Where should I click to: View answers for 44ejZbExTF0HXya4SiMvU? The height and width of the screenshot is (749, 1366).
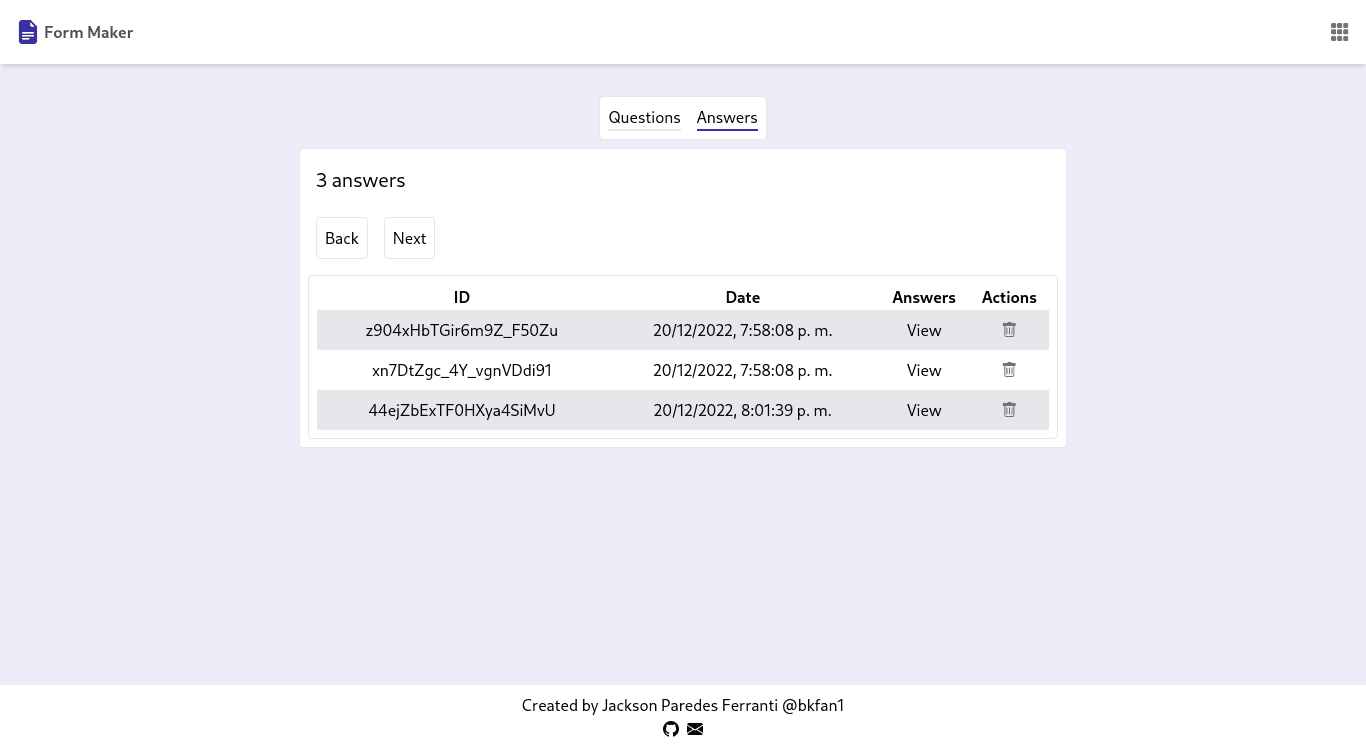[x=924, y=410]
